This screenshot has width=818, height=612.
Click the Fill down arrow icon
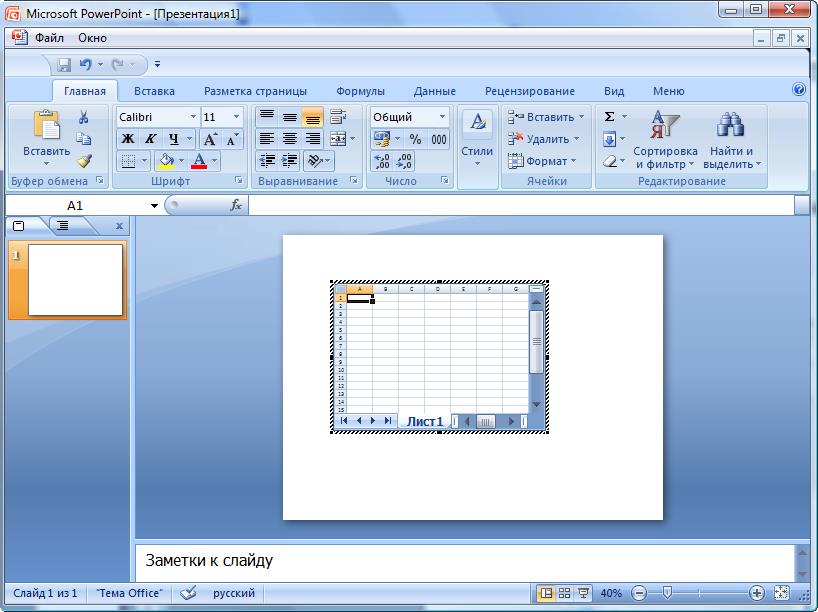point(609,139)
